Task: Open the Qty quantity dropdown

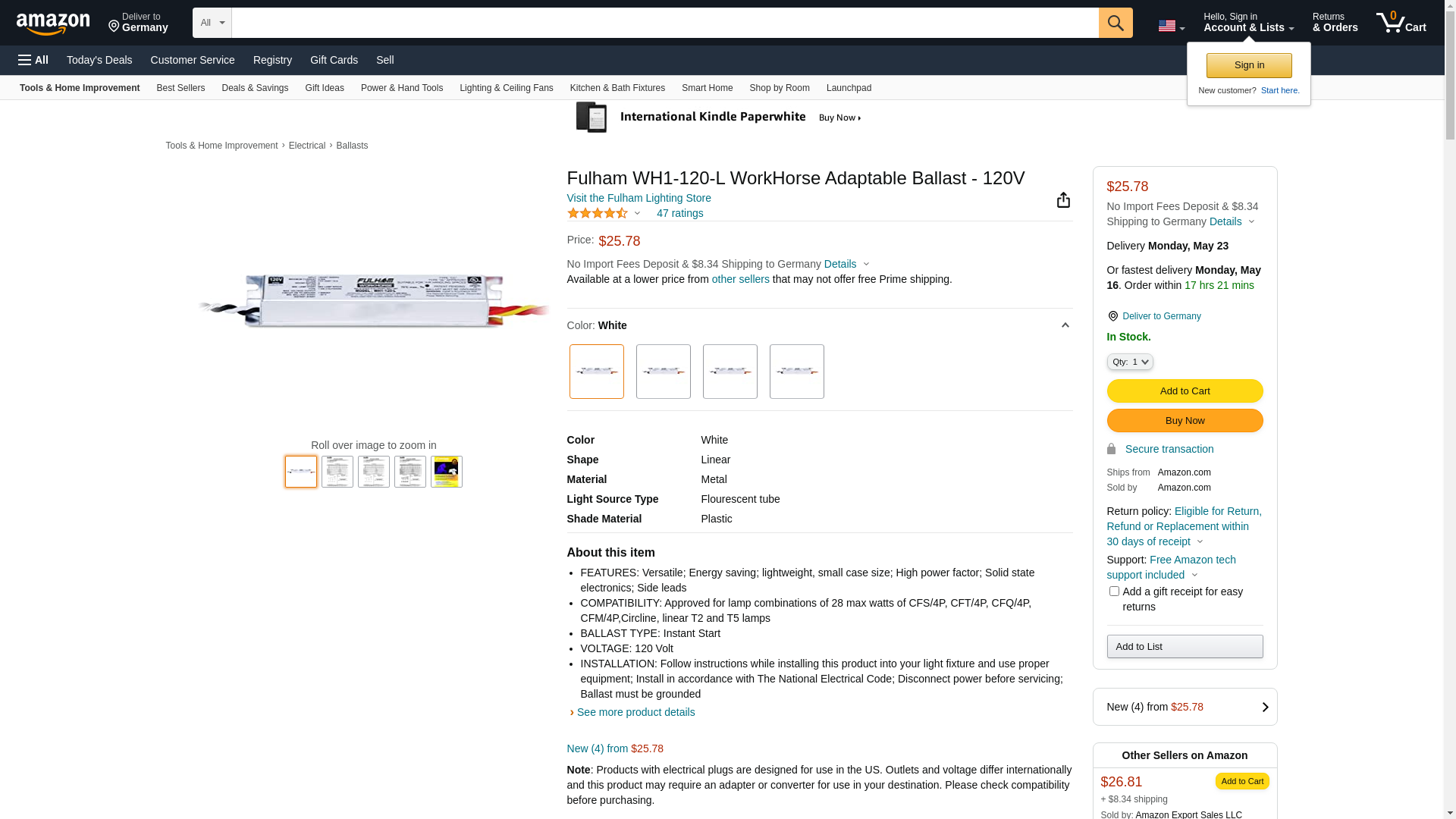Action: point(1129,362)
